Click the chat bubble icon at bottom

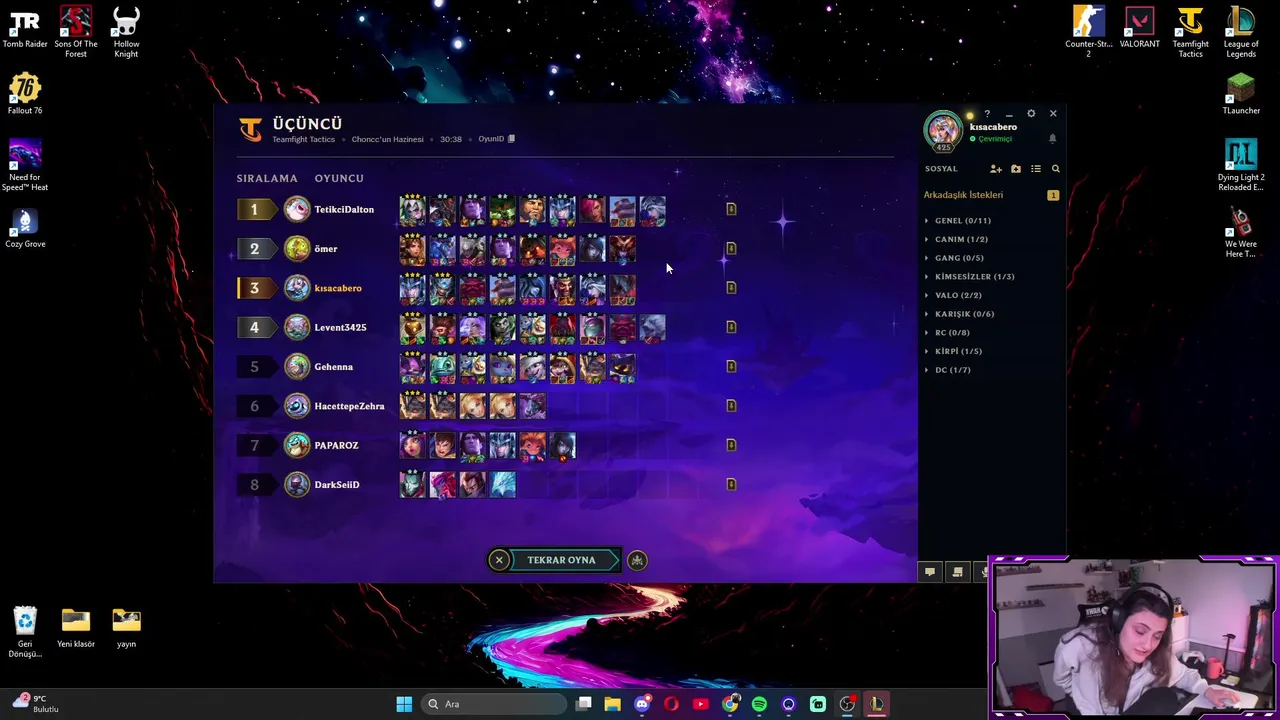tap(930, 572)
